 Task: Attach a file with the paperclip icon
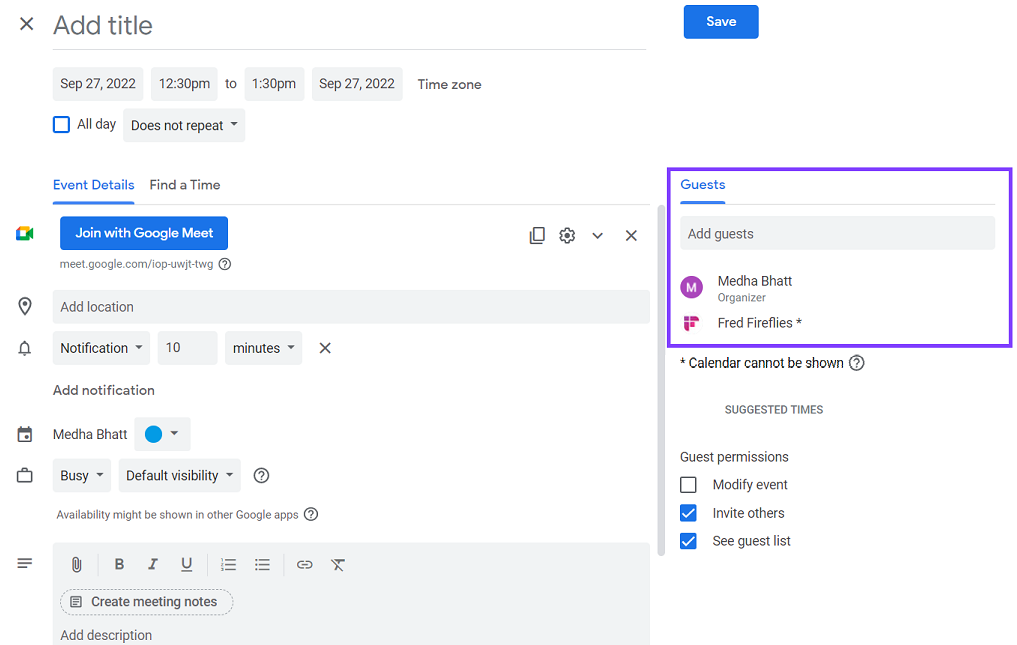coord(76,564)
